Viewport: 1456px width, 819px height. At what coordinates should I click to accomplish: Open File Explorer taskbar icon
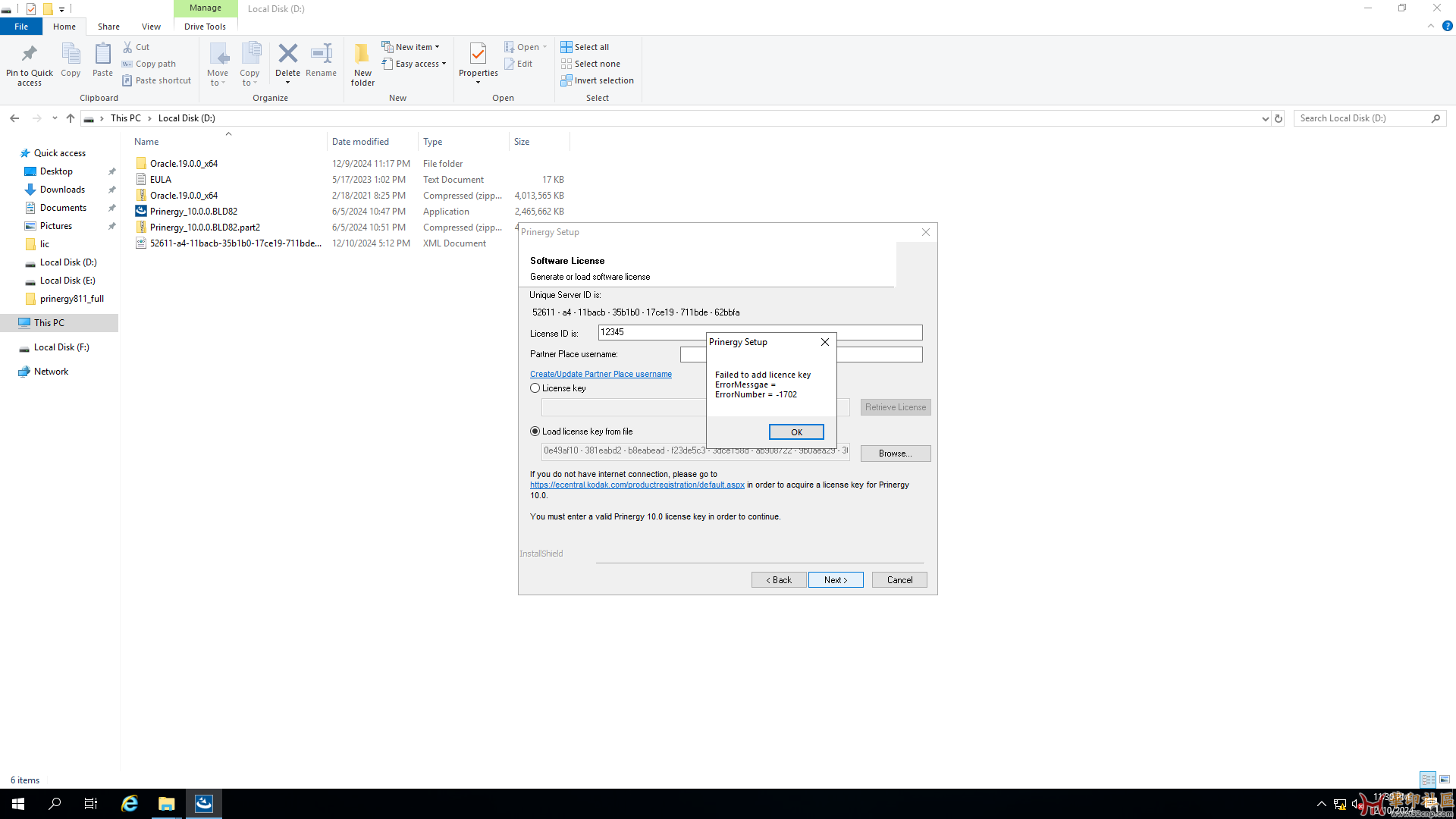(166, 804)
